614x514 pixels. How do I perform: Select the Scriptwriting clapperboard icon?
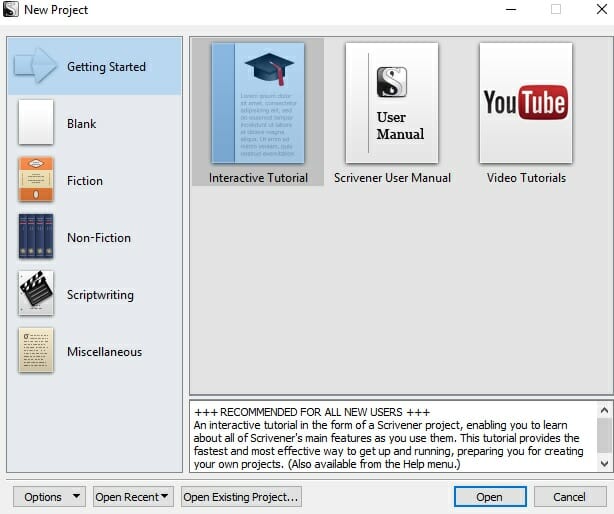(36, 293)
